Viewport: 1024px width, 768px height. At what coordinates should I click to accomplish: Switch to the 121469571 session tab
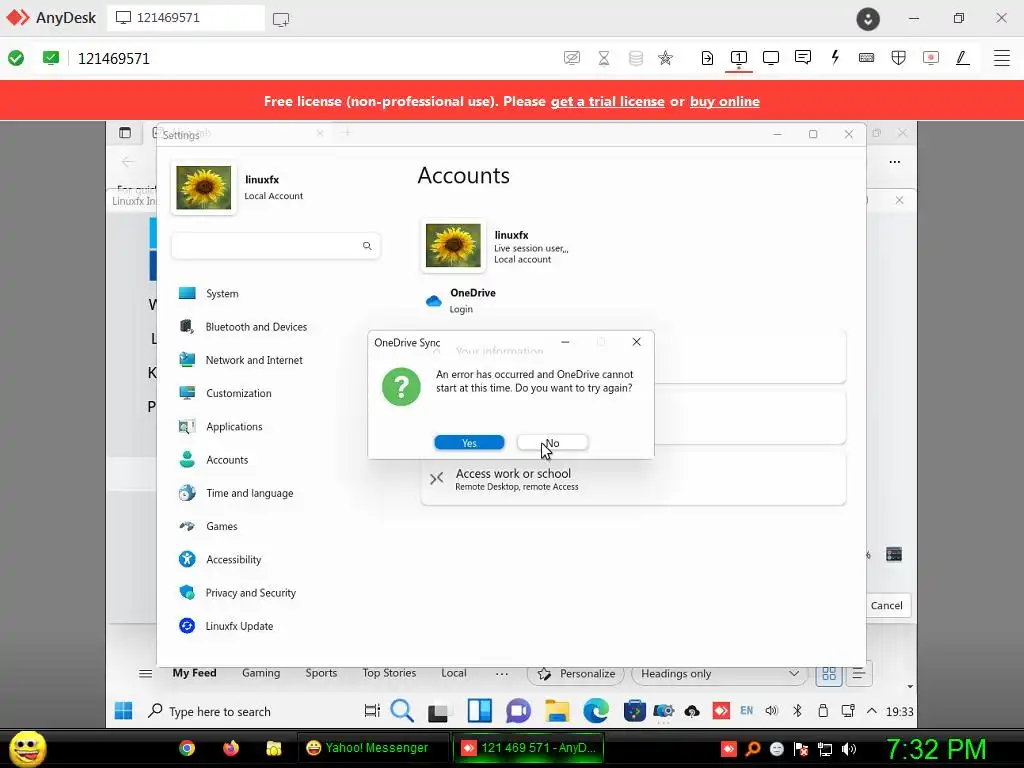coord(186,18)
